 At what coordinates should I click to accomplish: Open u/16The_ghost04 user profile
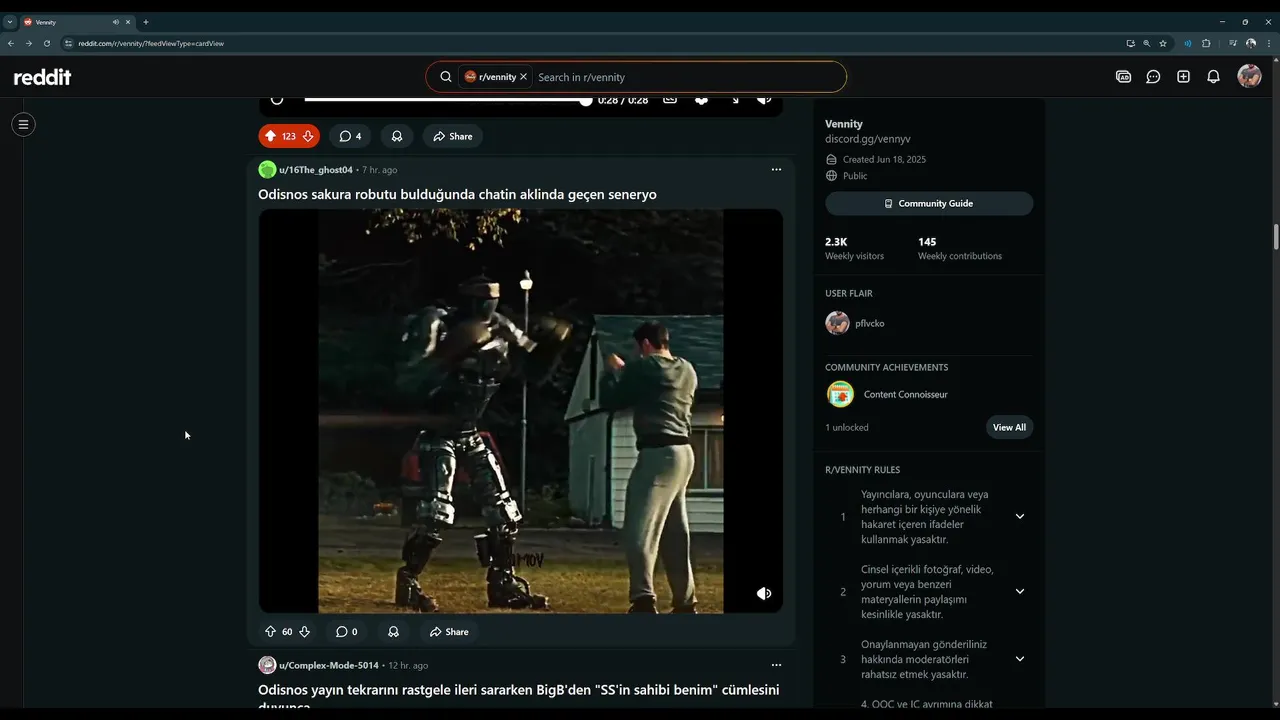(x=316, y=170)
